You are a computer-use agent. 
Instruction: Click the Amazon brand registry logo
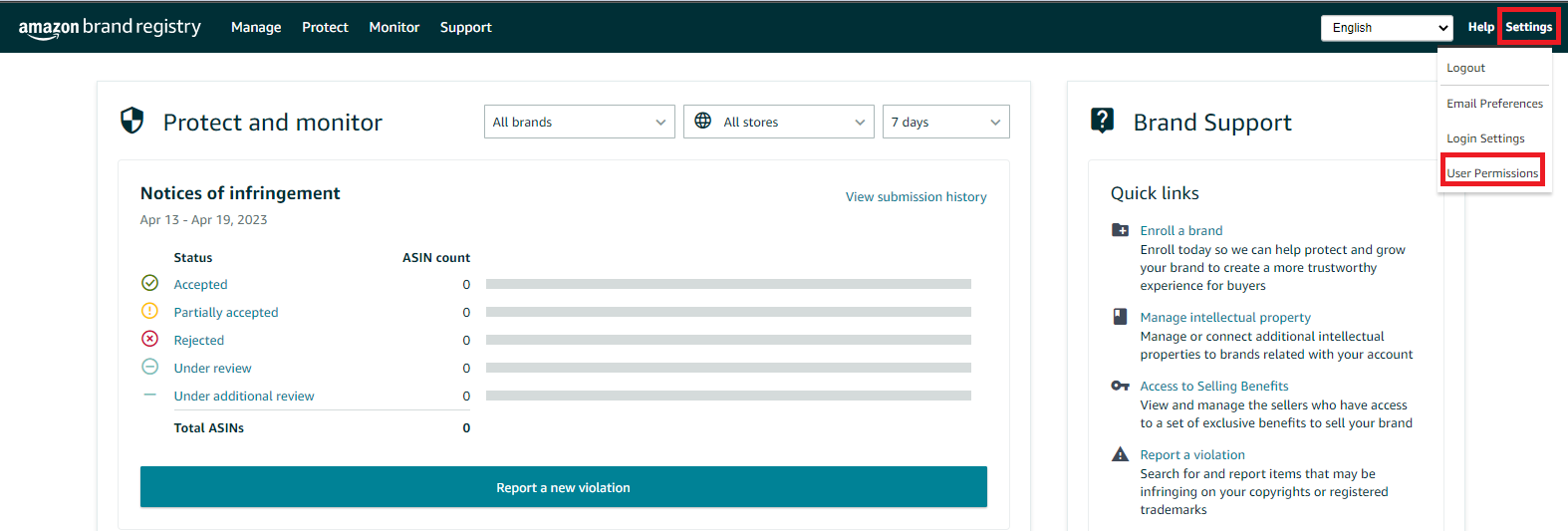point(110,28)
